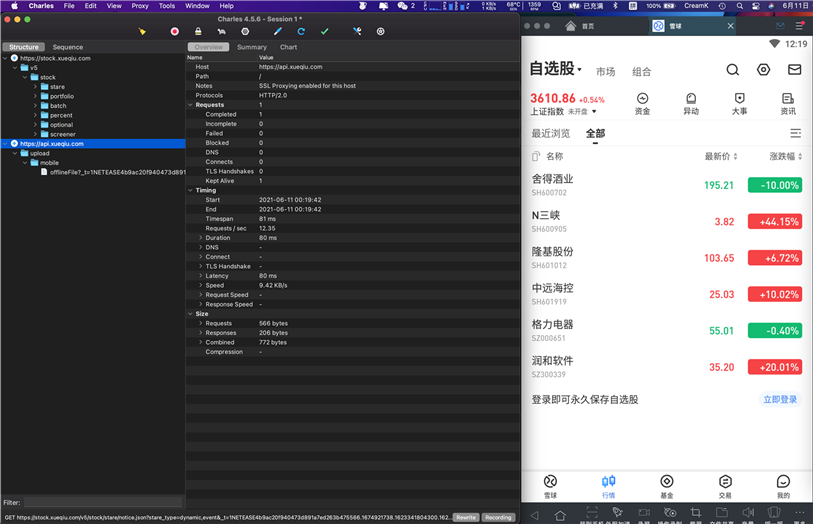Open 大事 events icon

(x=739, y=104)
